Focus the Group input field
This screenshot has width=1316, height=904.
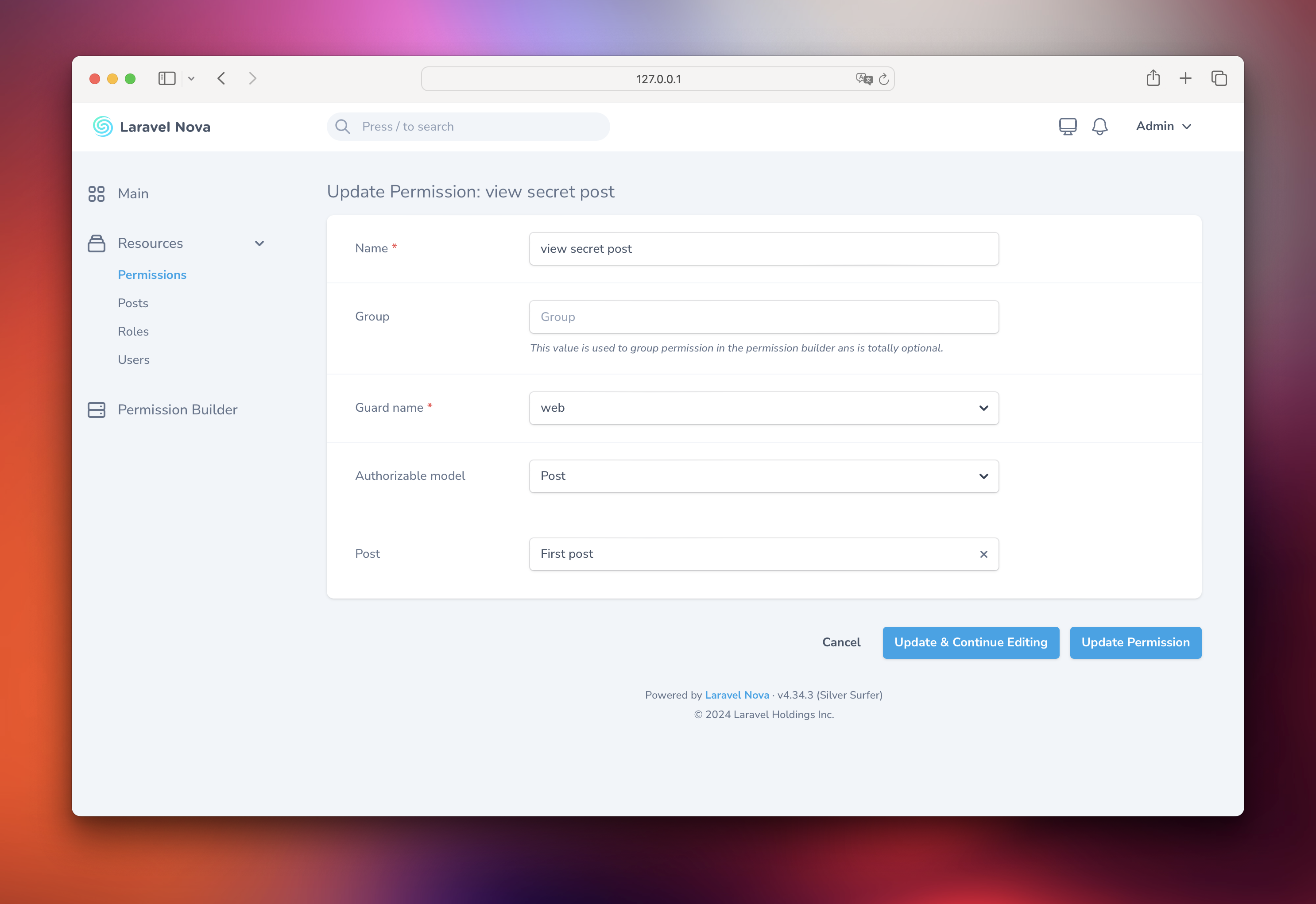tap(764, 317)
